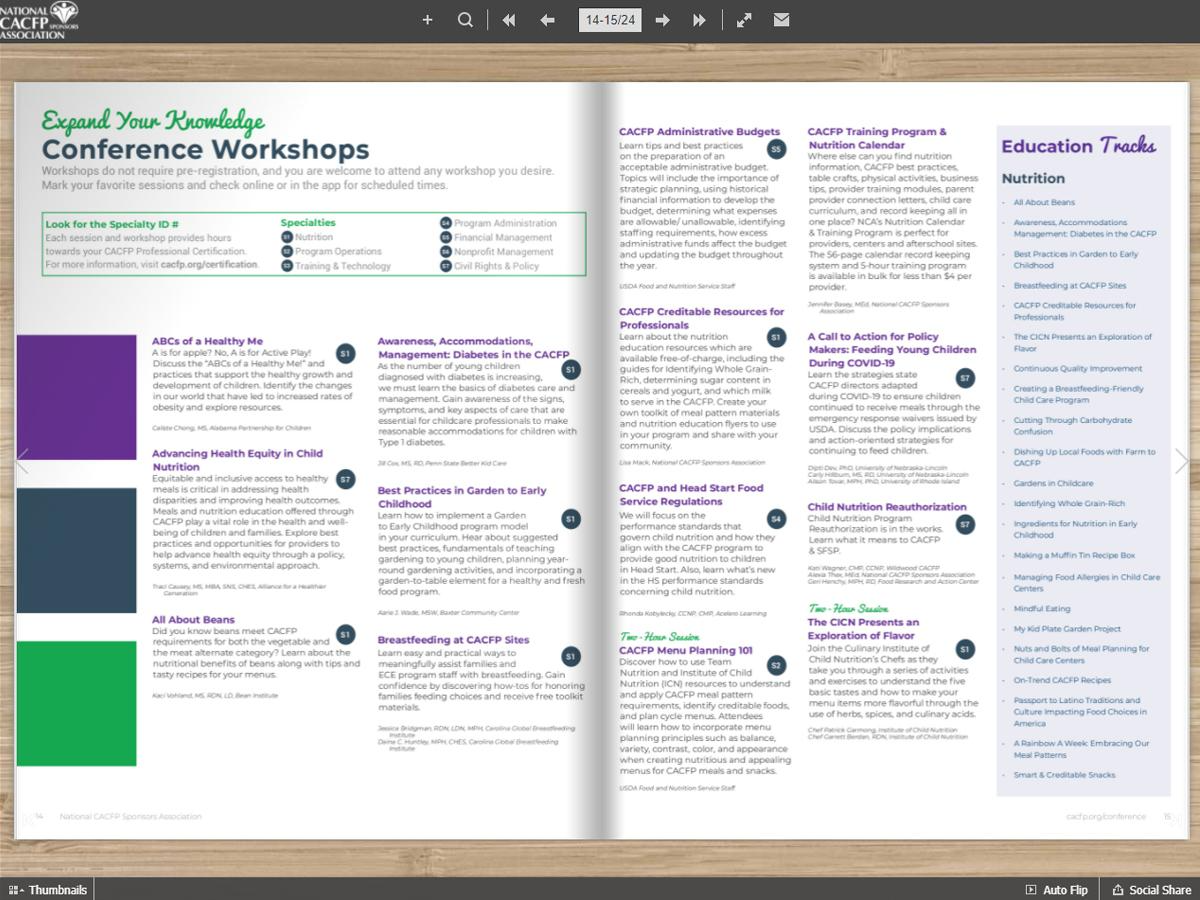Click 'My Kid Plate Garden Project' item
Image resolution: width=1200 pixels, height=900 pixels.
1067,629
